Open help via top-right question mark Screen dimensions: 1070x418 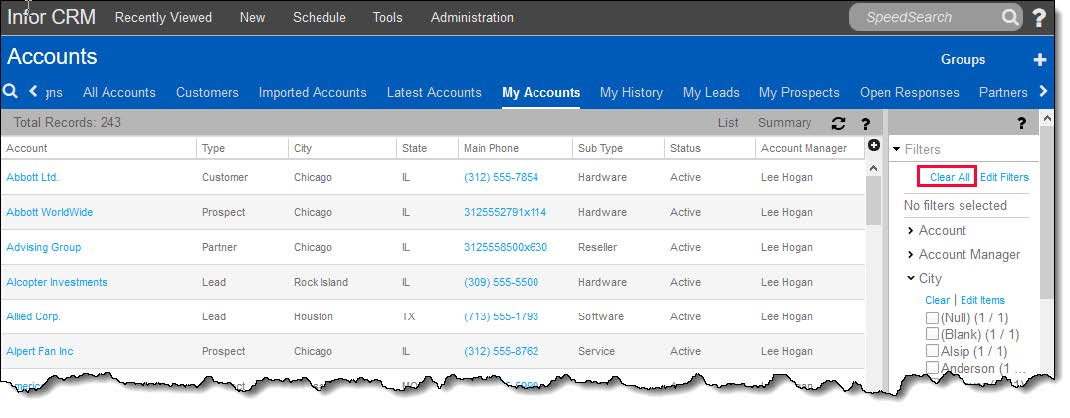(x=1040, y=18)
